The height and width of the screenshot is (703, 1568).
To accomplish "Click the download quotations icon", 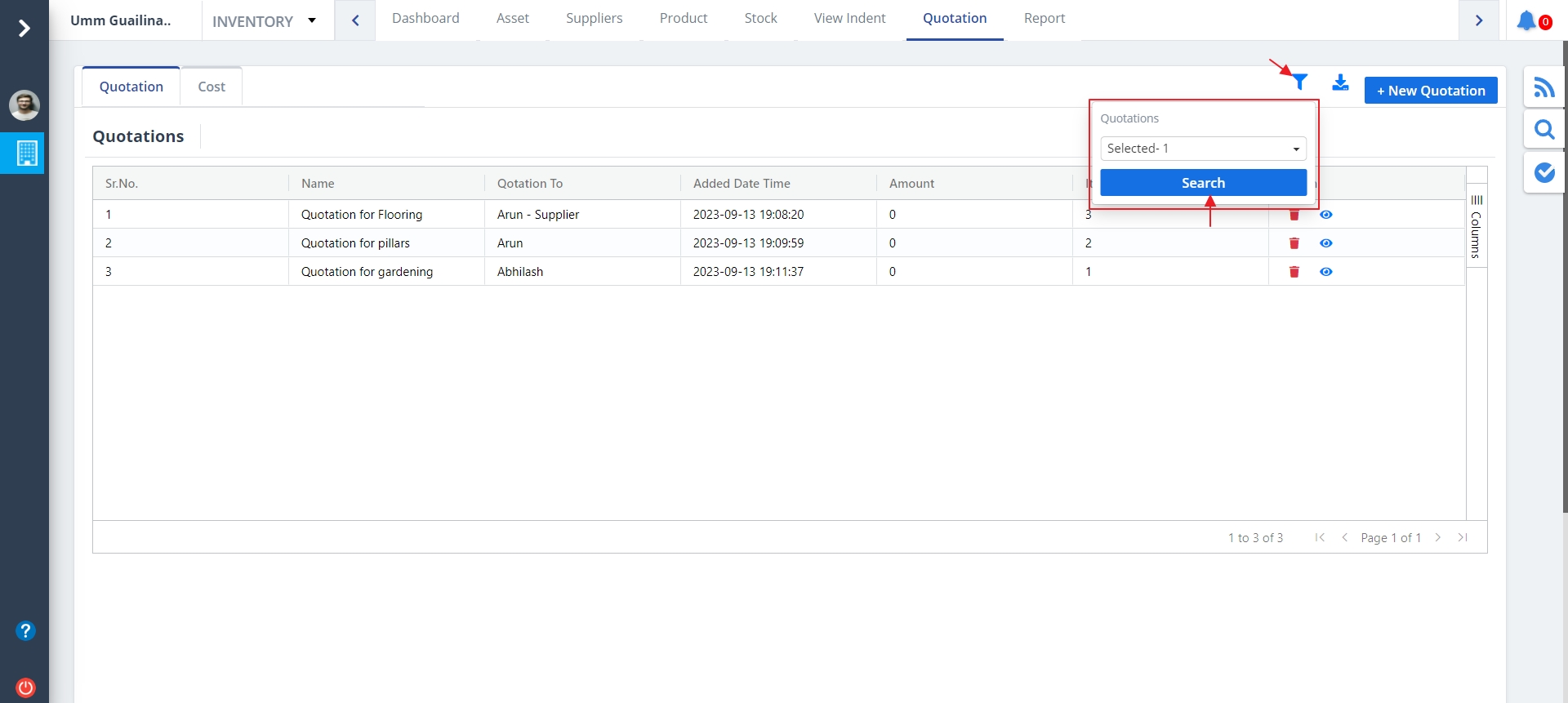I will click(1340, 82).
